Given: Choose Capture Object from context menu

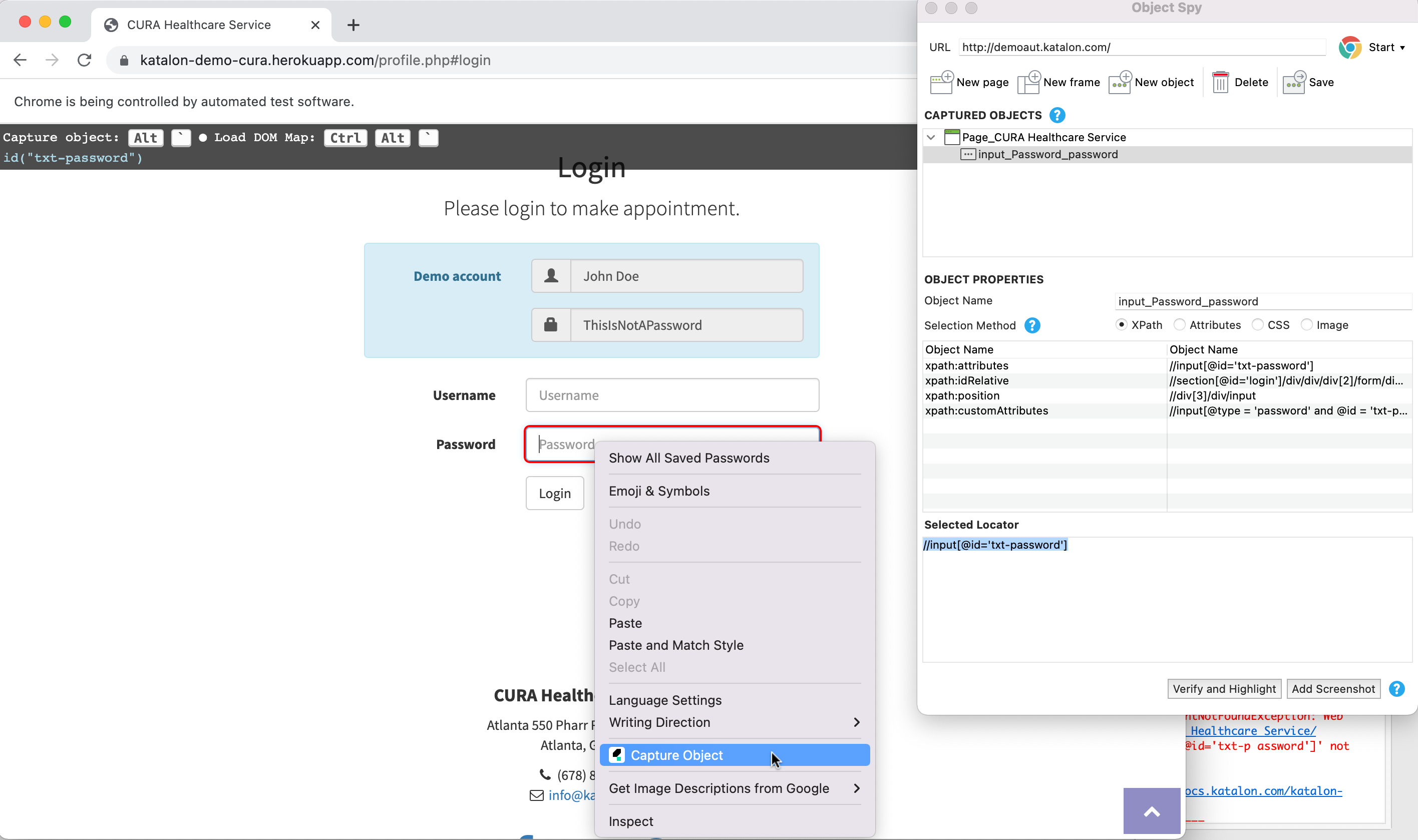Looking at the screenshot, I should click(676, 755).
